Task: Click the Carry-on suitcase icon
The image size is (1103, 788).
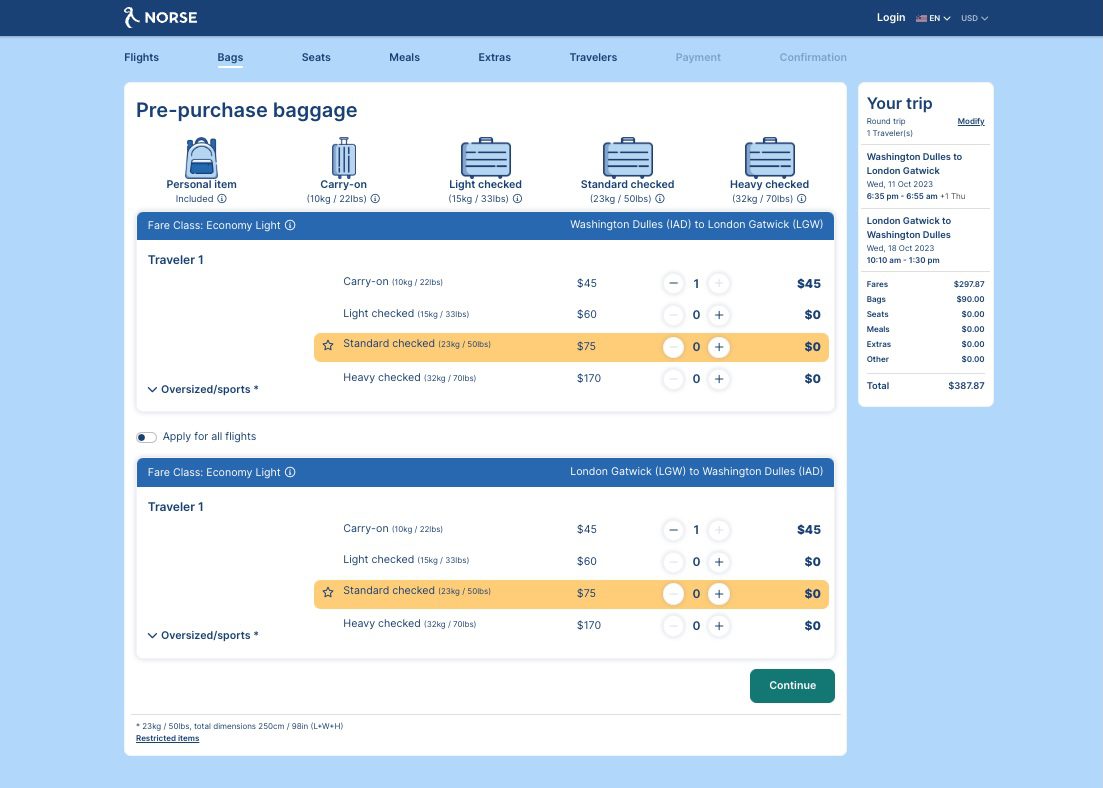Action: pos(343,157)
